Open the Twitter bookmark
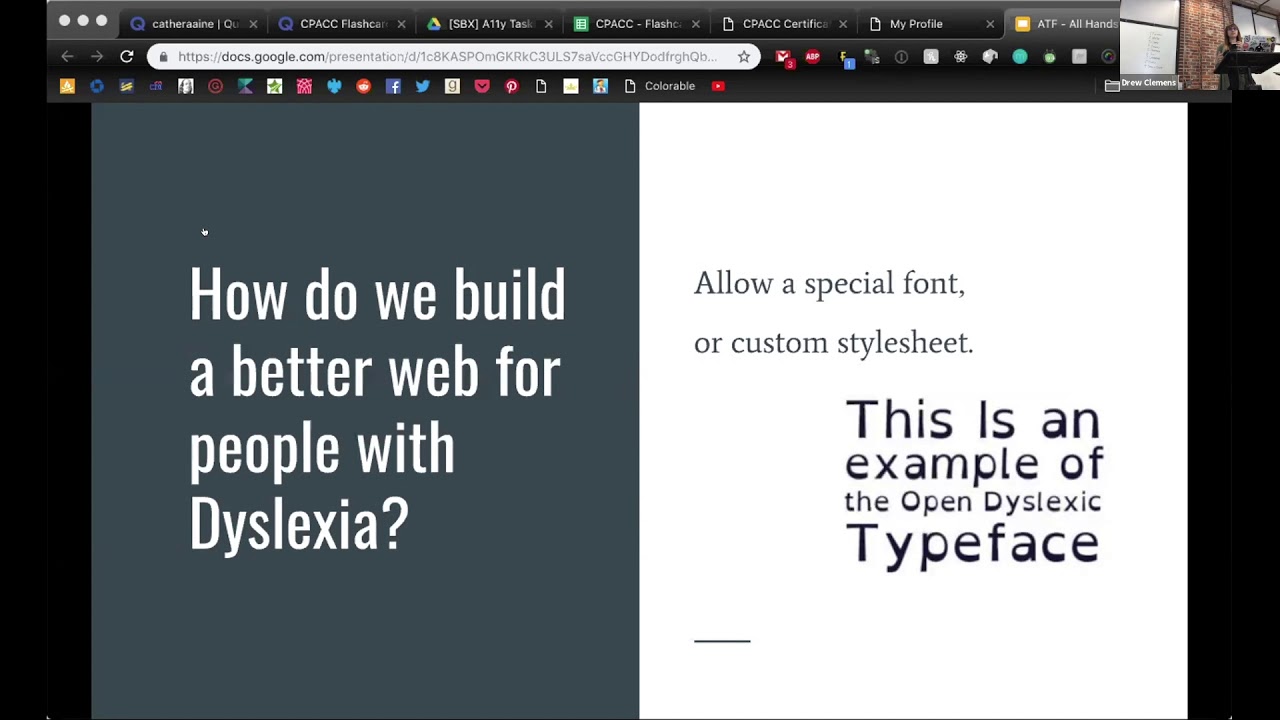Image resolution: width=1280 pixels, height=720 pixels. click(x=423, y=86)
